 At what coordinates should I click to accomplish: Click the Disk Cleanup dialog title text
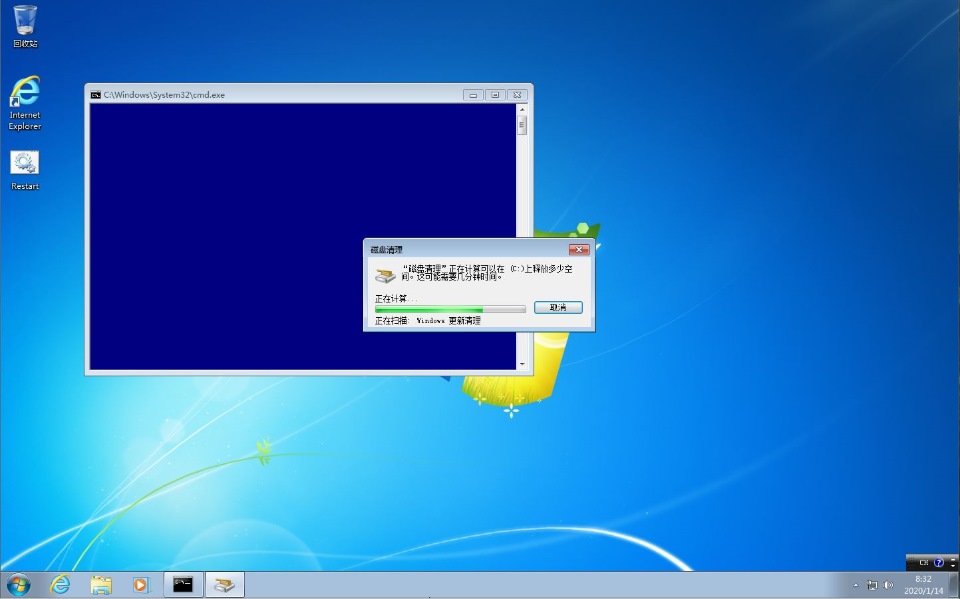tap(387, 250)
